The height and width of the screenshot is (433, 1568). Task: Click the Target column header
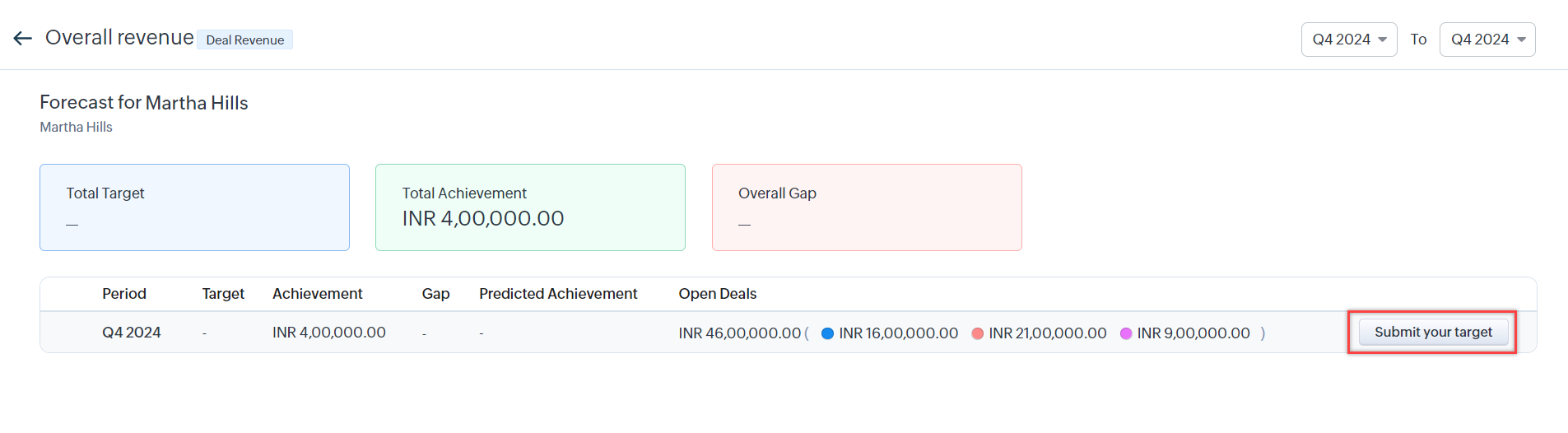[x=223, y=294]
